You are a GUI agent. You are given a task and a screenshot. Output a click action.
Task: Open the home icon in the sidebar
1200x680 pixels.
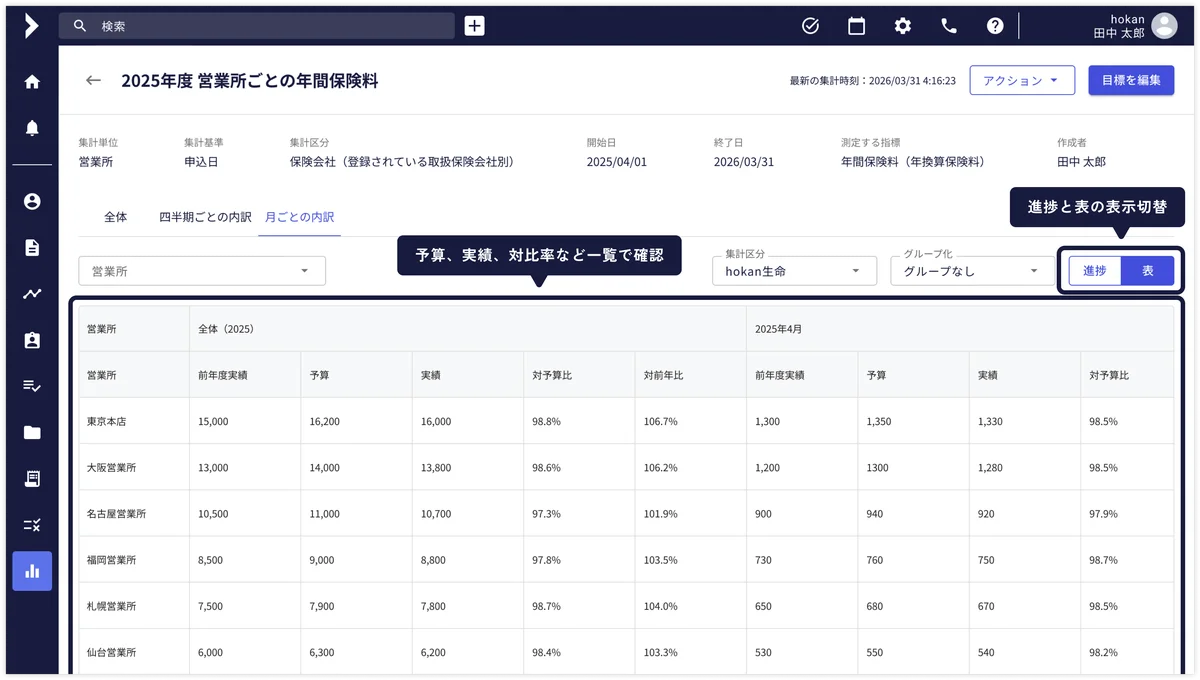coord(31,81)
